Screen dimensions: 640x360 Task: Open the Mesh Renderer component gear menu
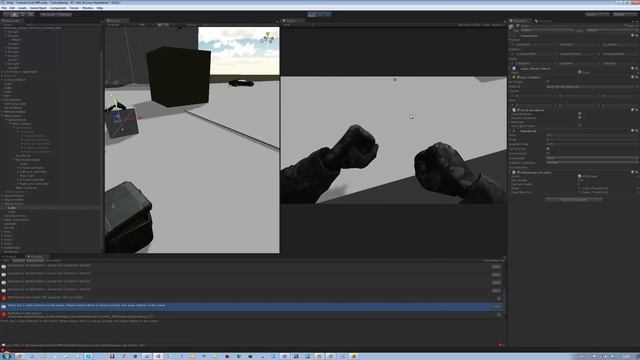[636, 110]
